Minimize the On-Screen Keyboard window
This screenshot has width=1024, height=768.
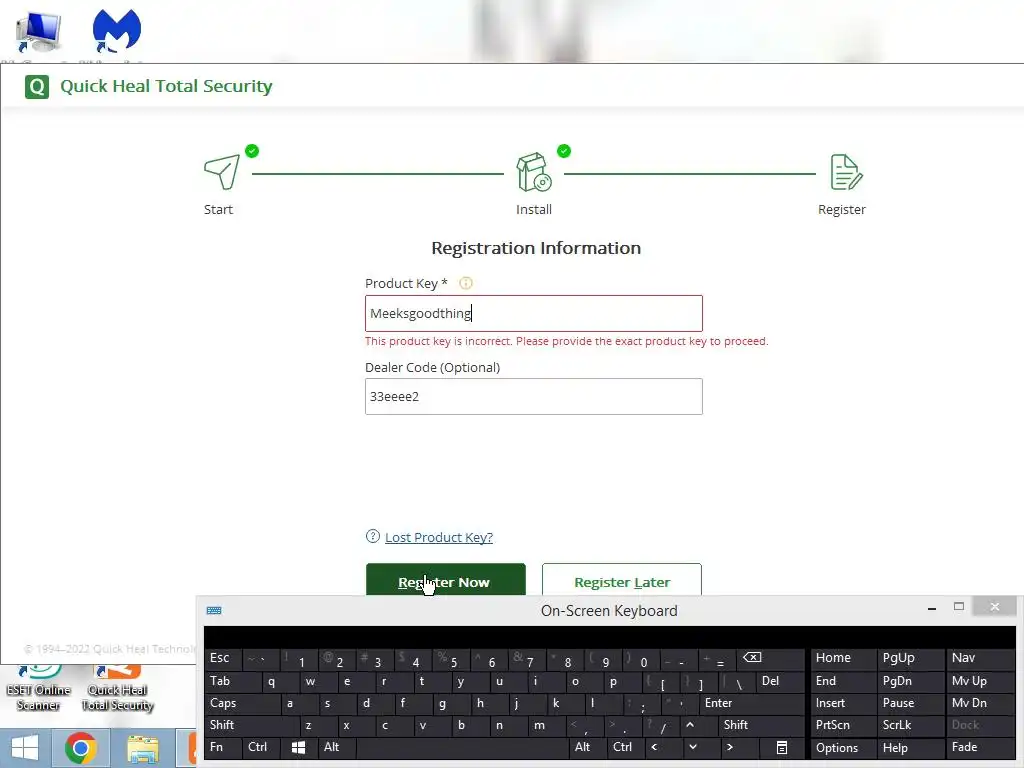932,608
